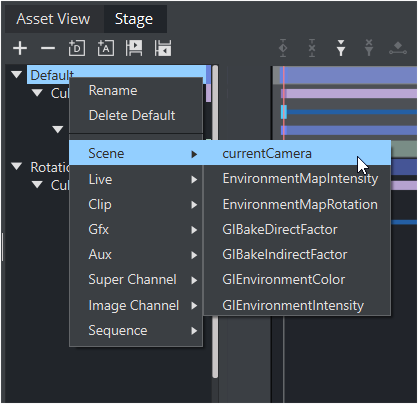Click the greyed-out add keyframe diamond icon
418x404 pixels.
coord(283,48)
